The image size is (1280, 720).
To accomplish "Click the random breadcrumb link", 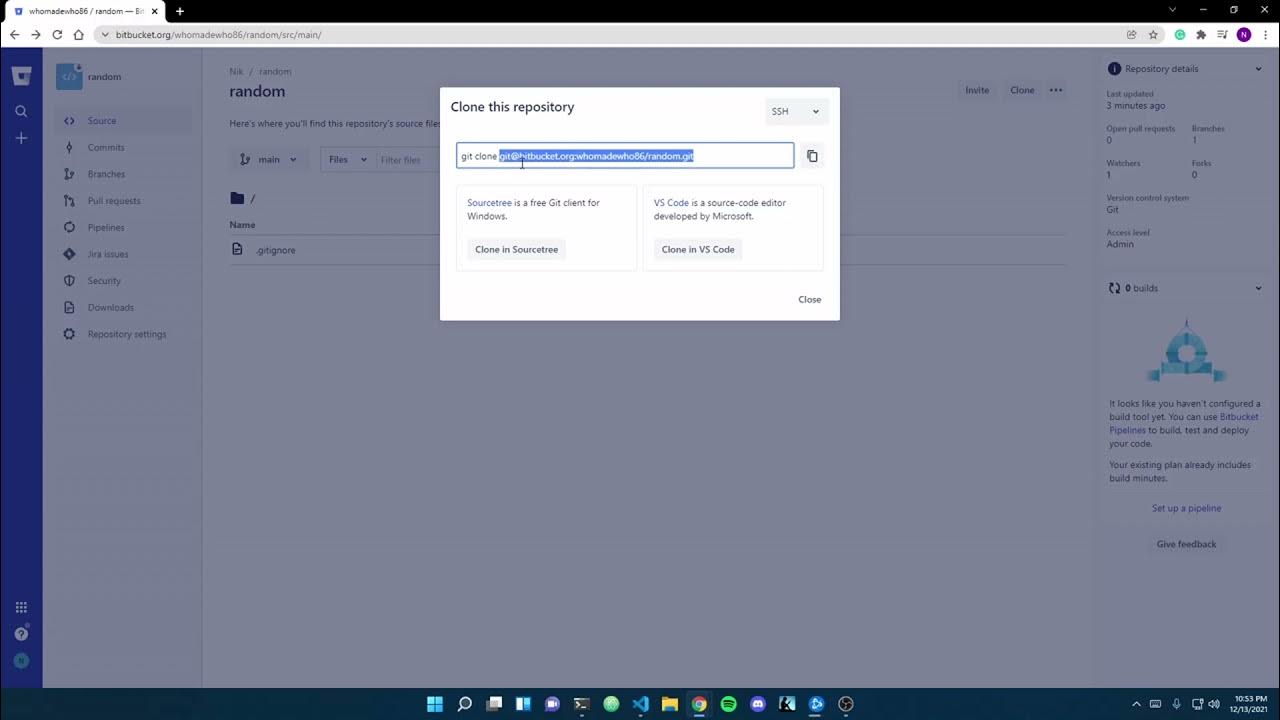I will tap(275, 72).
